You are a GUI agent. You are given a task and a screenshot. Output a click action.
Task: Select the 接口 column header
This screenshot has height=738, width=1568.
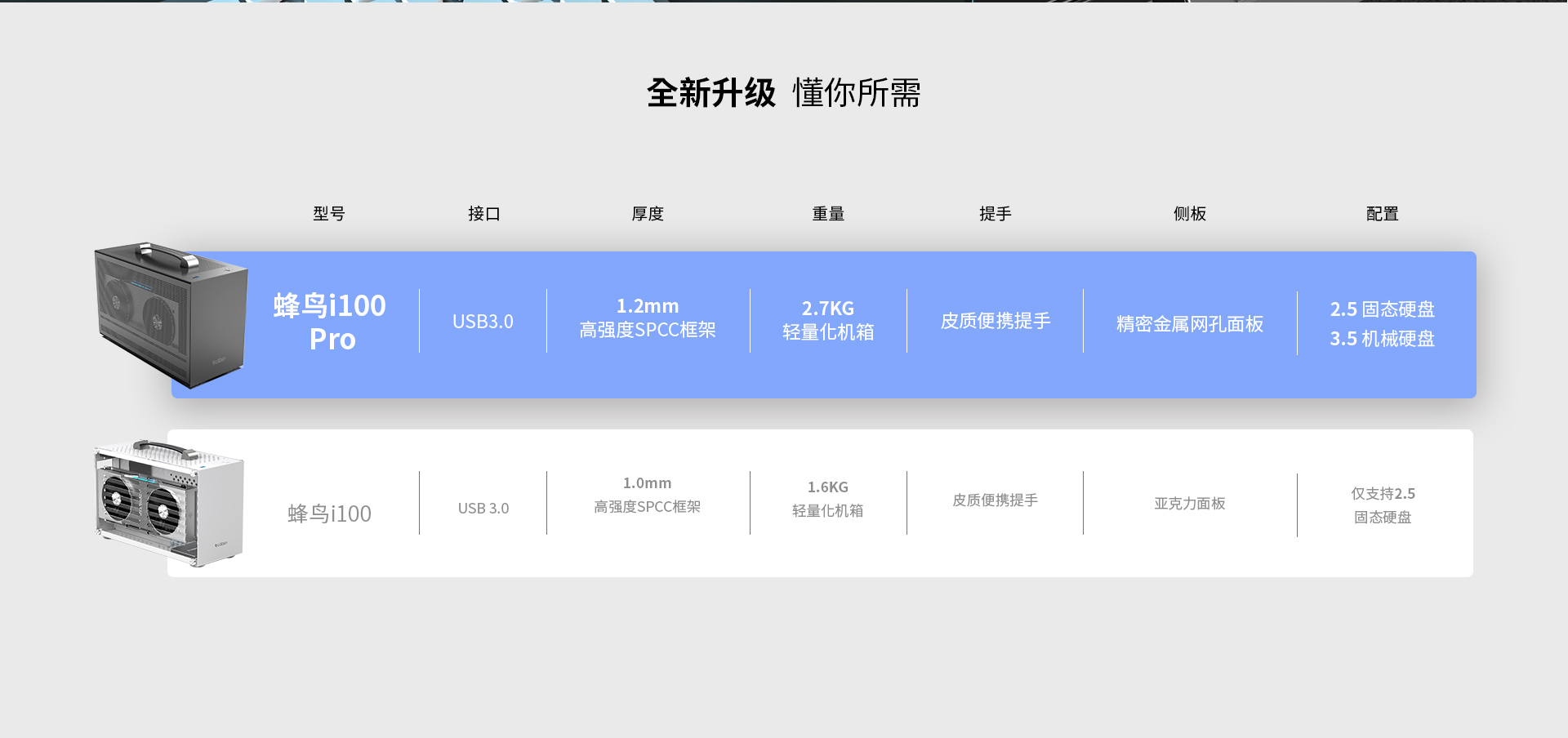(x=484, y=214)
